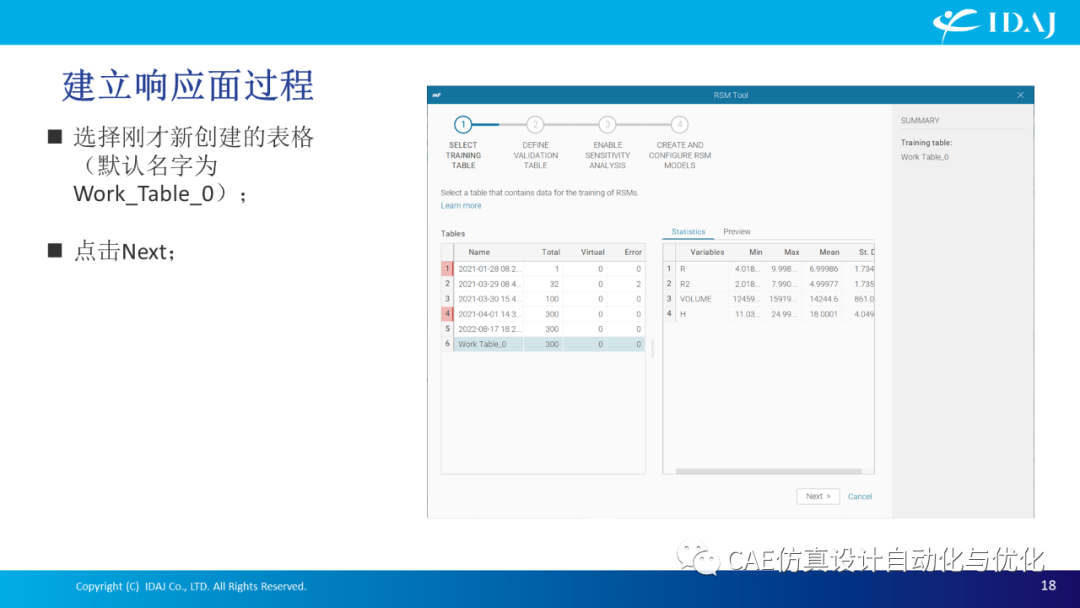Click Work Table_0 in Summary panel

point(924,157)
